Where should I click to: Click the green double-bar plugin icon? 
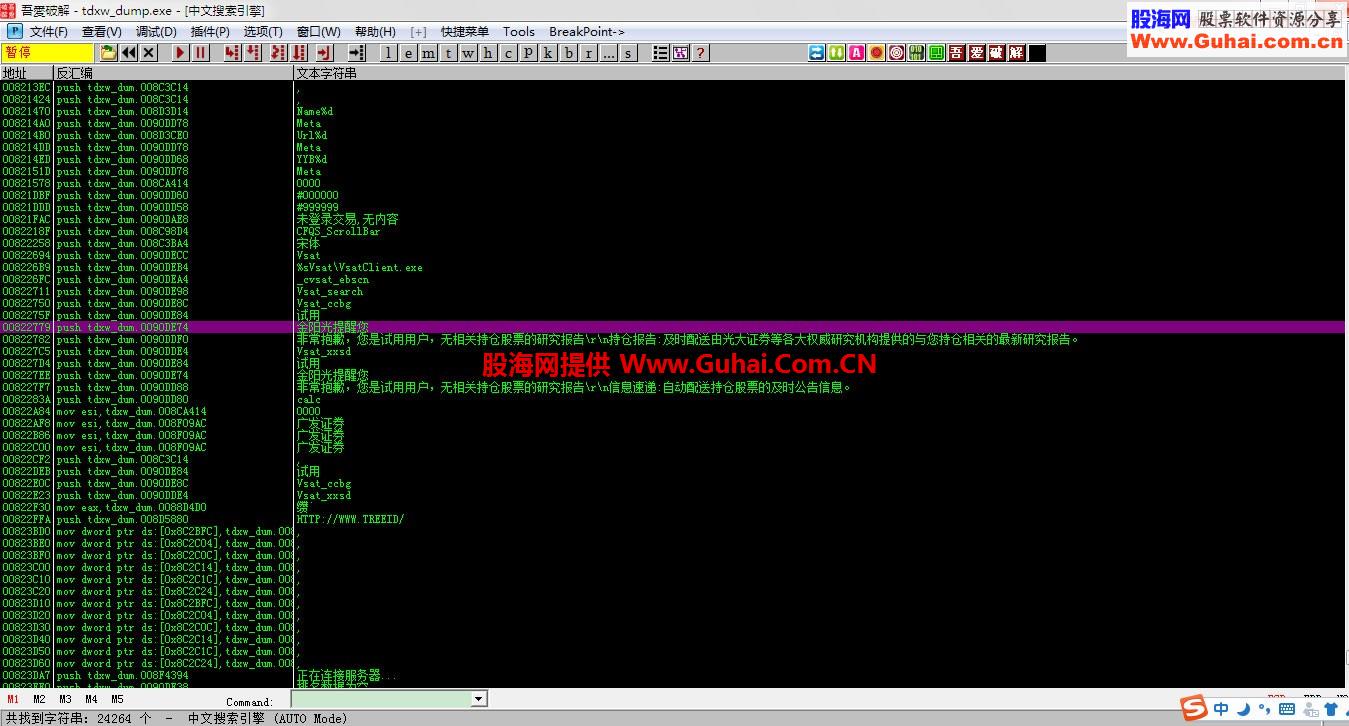[837, 53]
